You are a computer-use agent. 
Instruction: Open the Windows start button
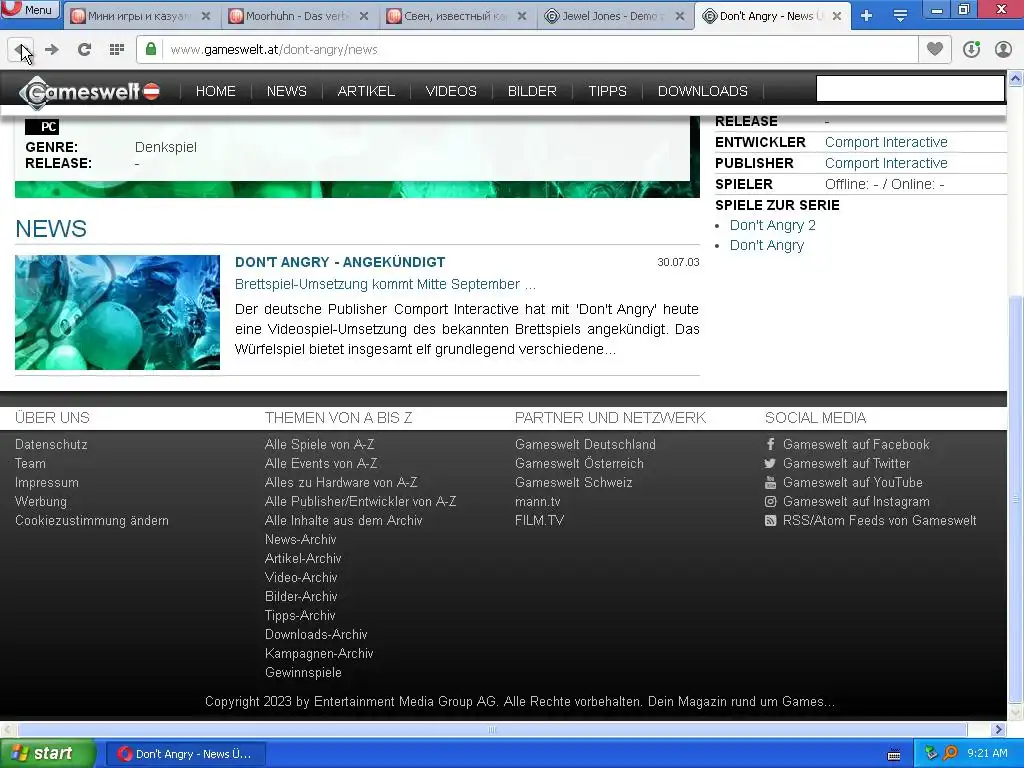(48, 754)
